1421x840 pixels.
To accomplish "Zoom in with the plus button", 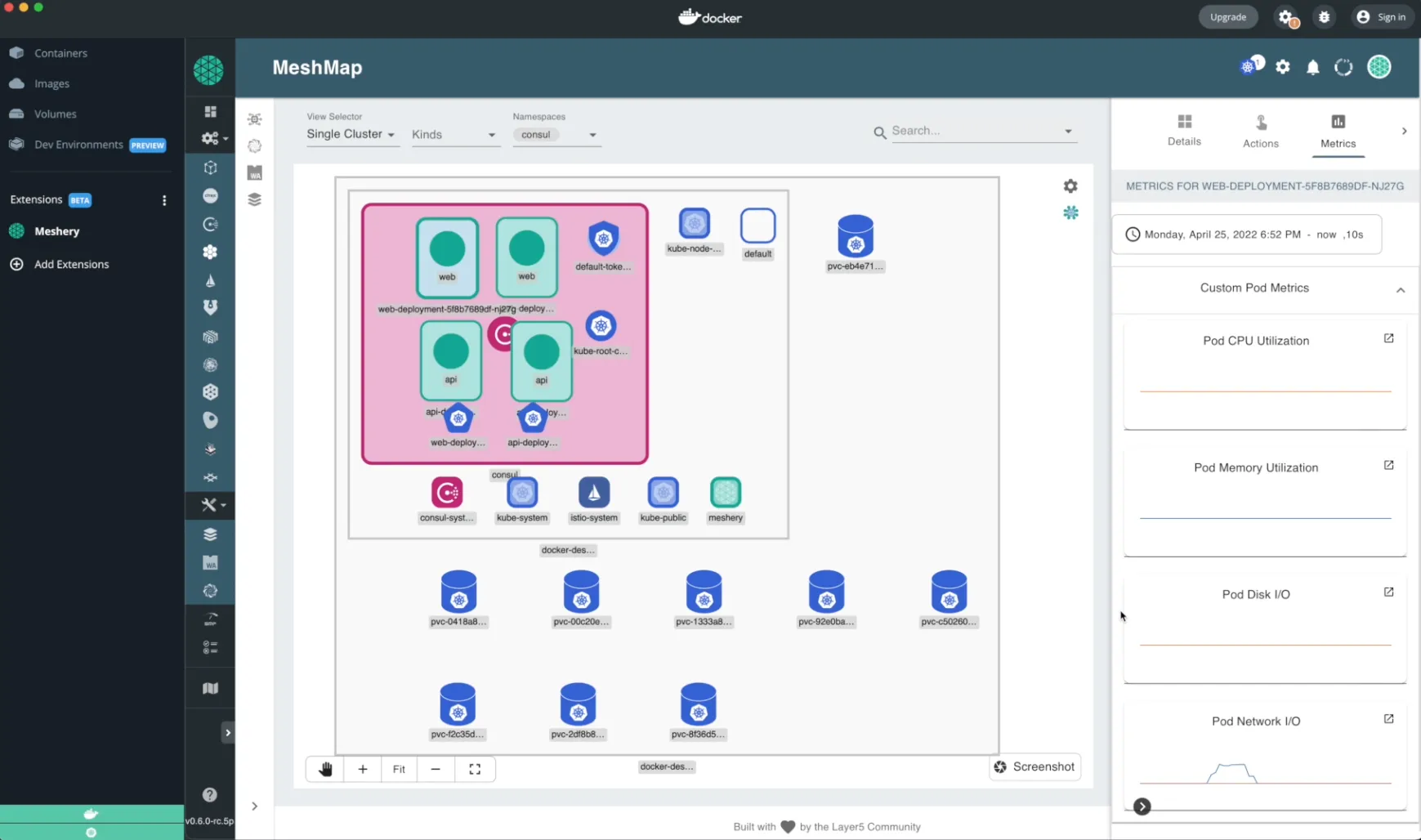I will pos(363,769).
